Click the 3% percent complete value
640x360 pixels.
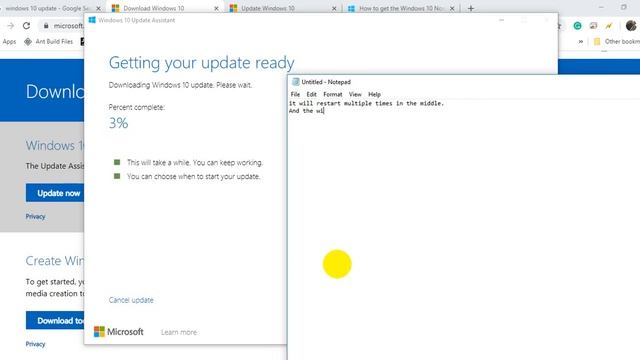(x=118, y=123)
